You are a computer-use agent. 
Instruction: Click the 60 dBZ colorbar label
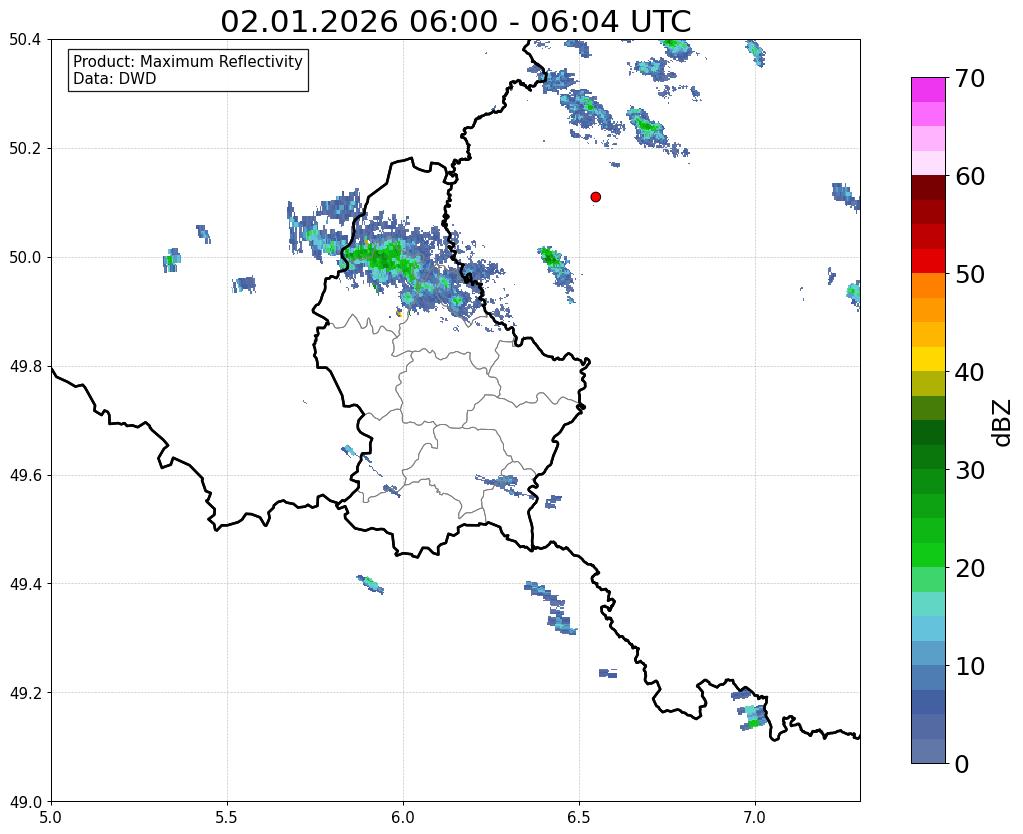pyautogui.click(x=970, y=176)
